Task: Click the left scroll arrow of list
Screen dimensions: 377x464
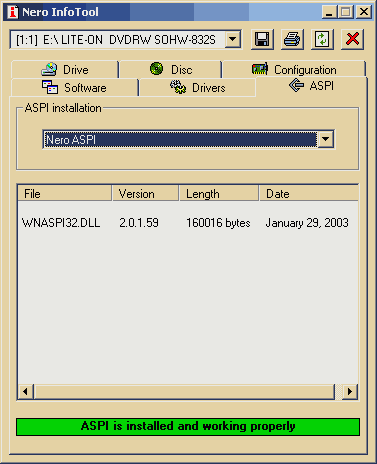Action: [26, 391]
